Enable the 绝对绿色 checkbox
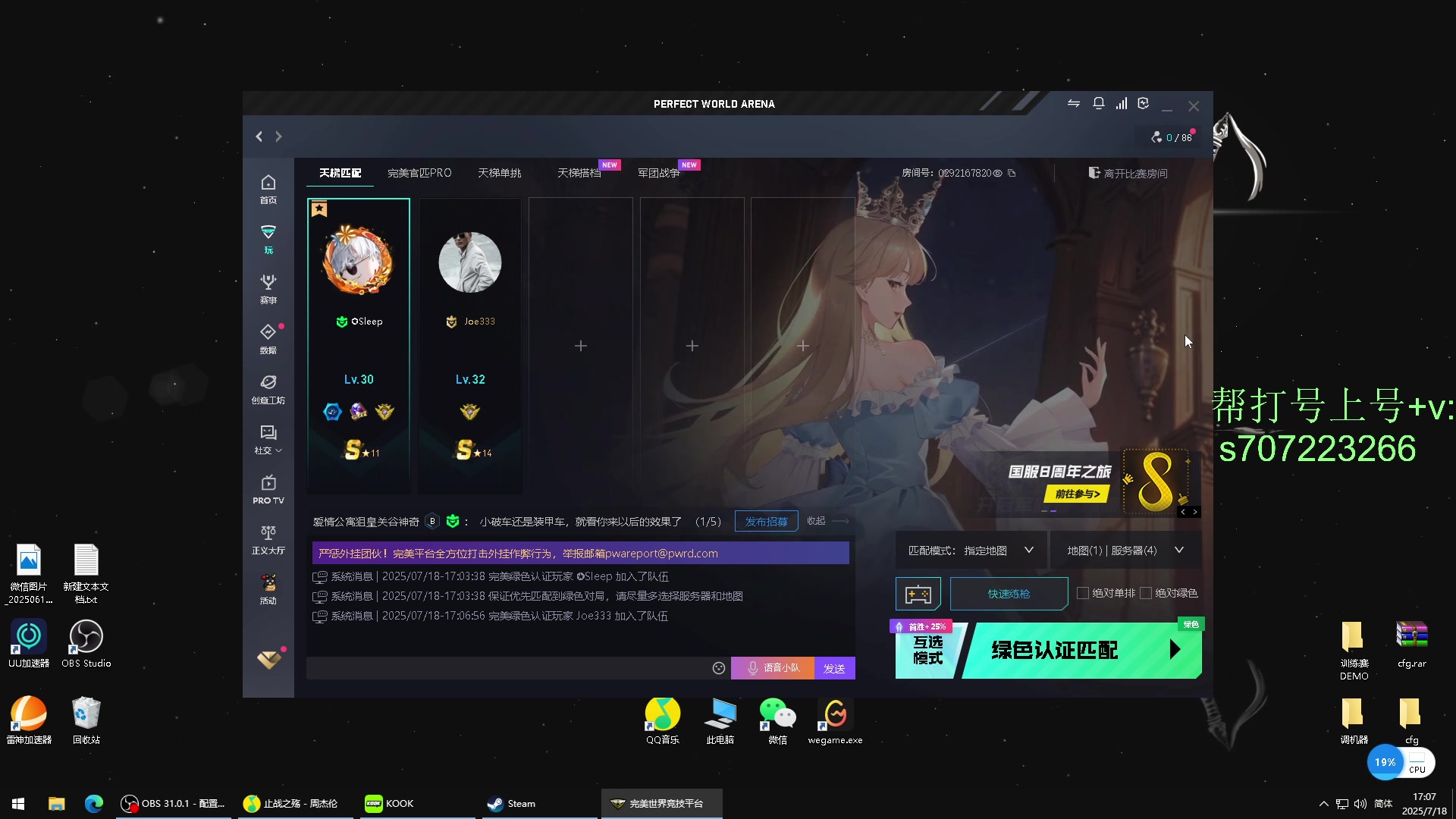This screenshot has width=1456, height=819. click(1146, 593)
